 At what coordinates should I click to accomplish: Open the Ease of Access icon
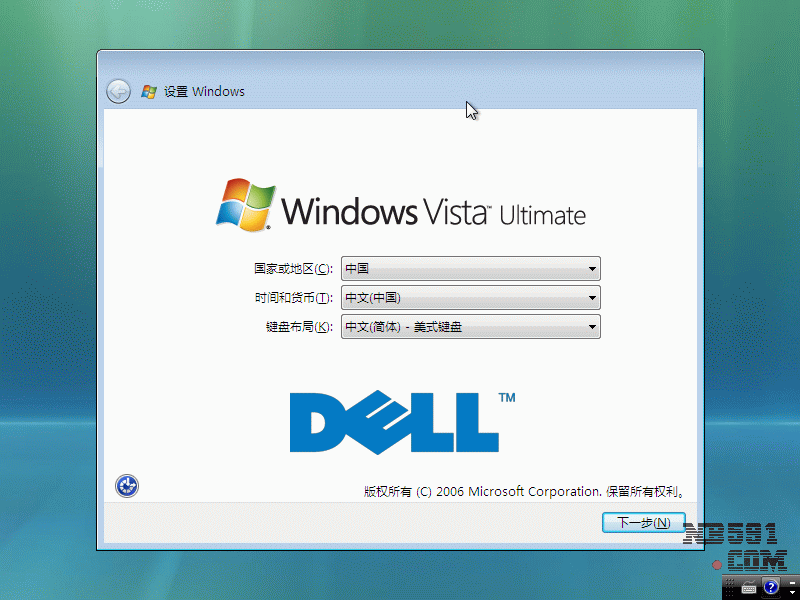tap(127, 486)
